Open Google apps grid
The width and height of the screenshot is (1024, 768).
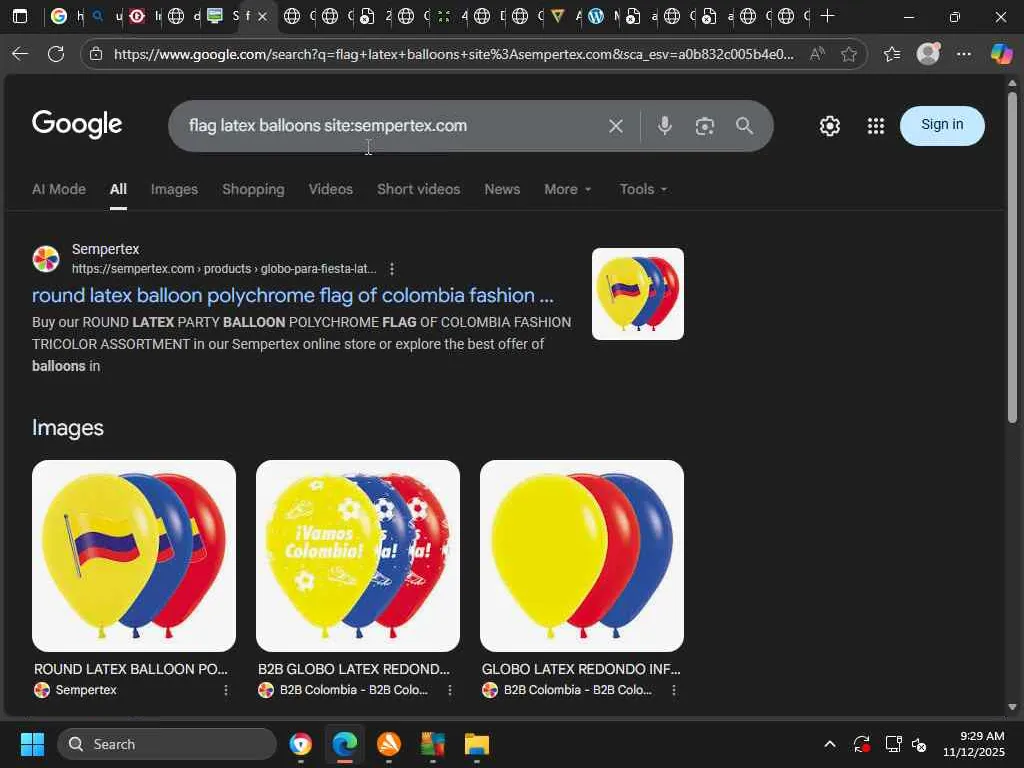(x=876, y=126)
